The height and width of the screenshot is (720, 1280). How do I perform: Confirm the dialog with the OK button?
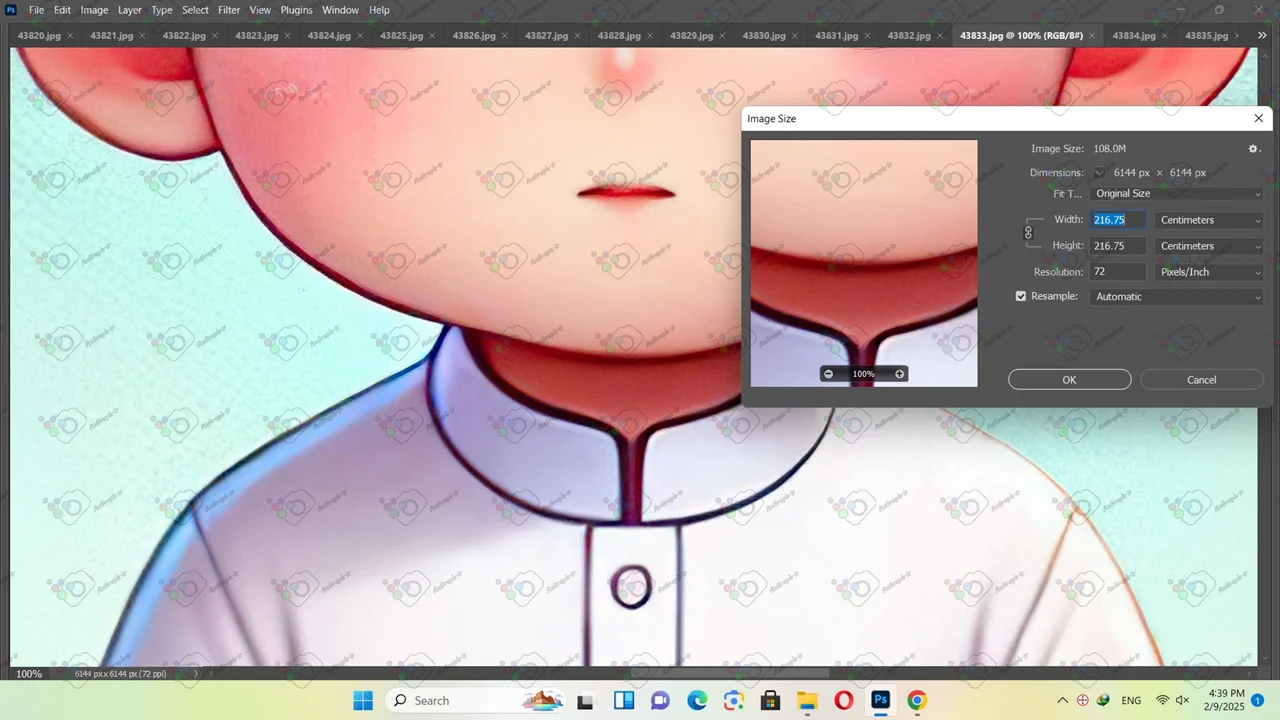[x=1069, y=380]
